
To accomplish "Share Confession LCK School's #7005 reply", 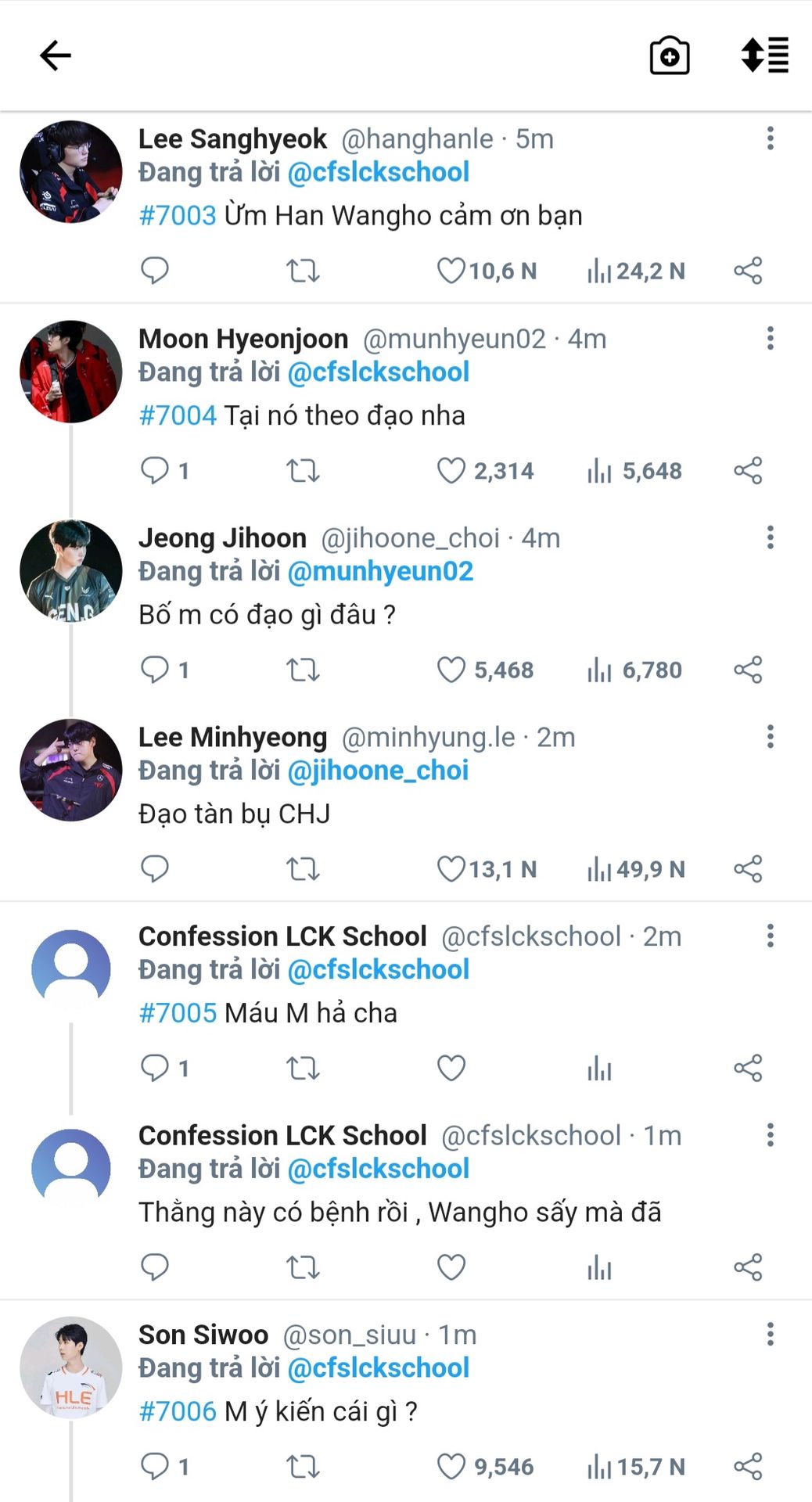I will point(748,1068).
